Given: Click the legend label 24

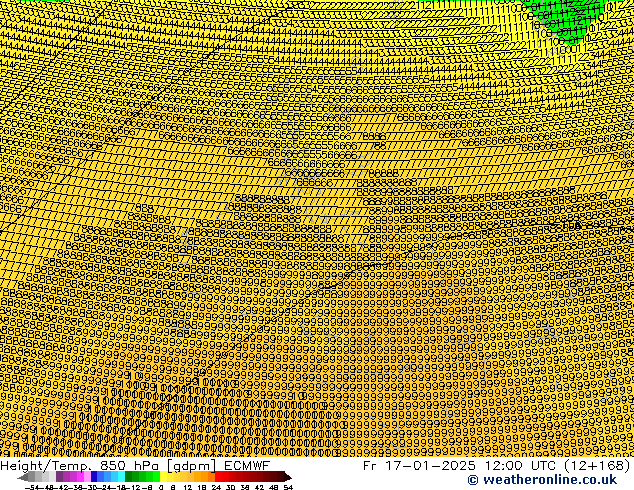Looking at the screenshot, I should (x=216, y=487).
